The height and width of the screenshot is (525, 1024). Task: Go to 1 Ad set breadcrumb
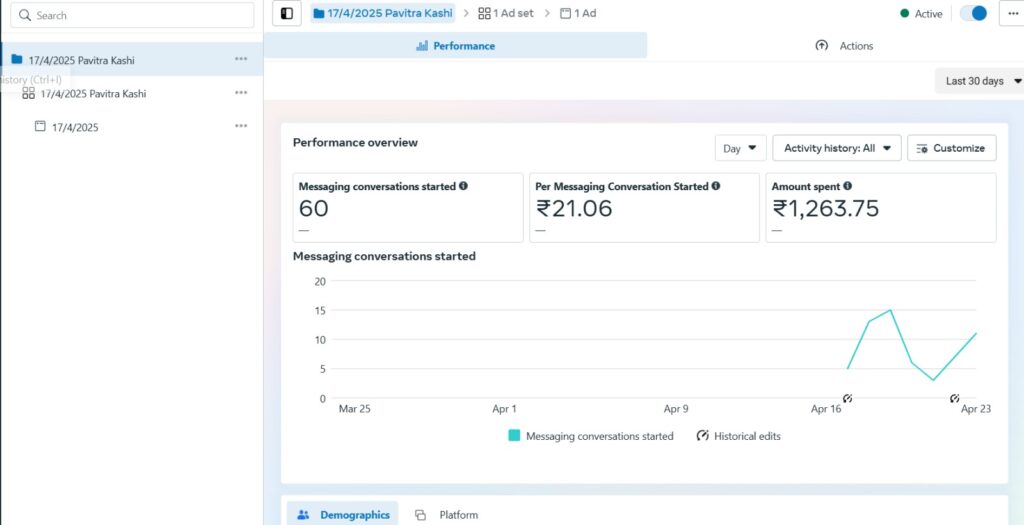click(x=506, y=13)
